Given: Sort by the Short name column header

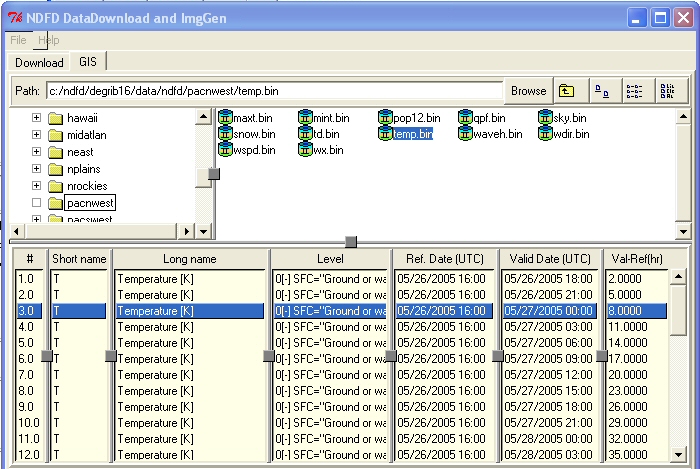Looking at the screenshot, I should pos(79,259).
